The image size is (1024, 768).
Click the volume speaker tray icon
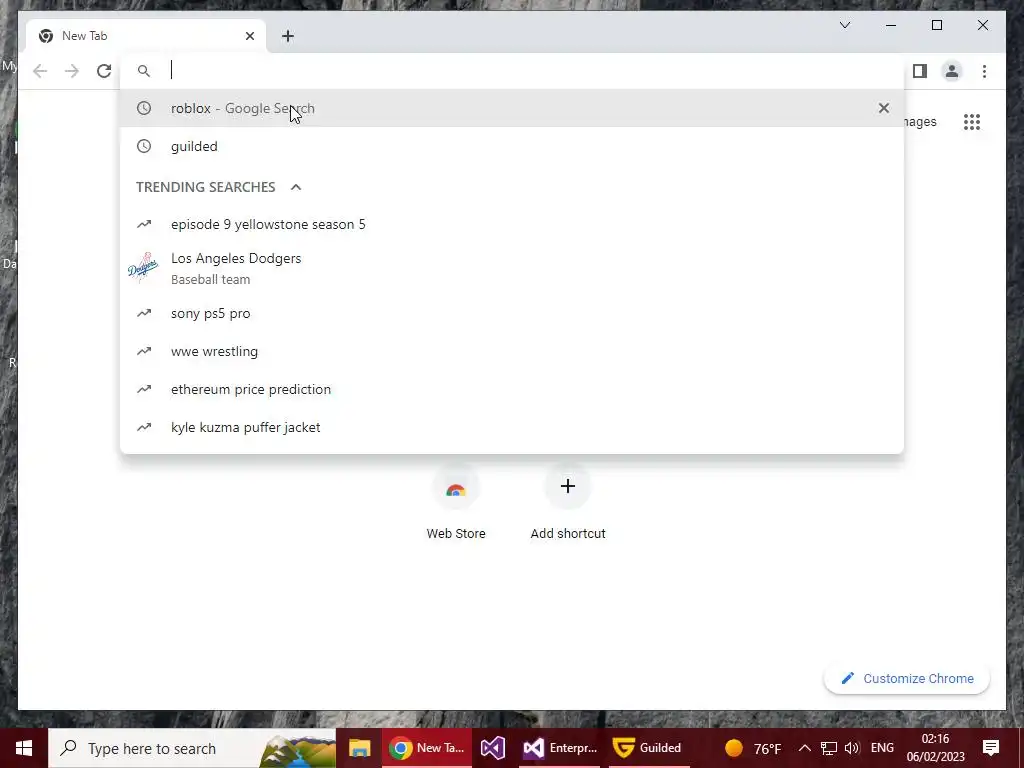851,748
